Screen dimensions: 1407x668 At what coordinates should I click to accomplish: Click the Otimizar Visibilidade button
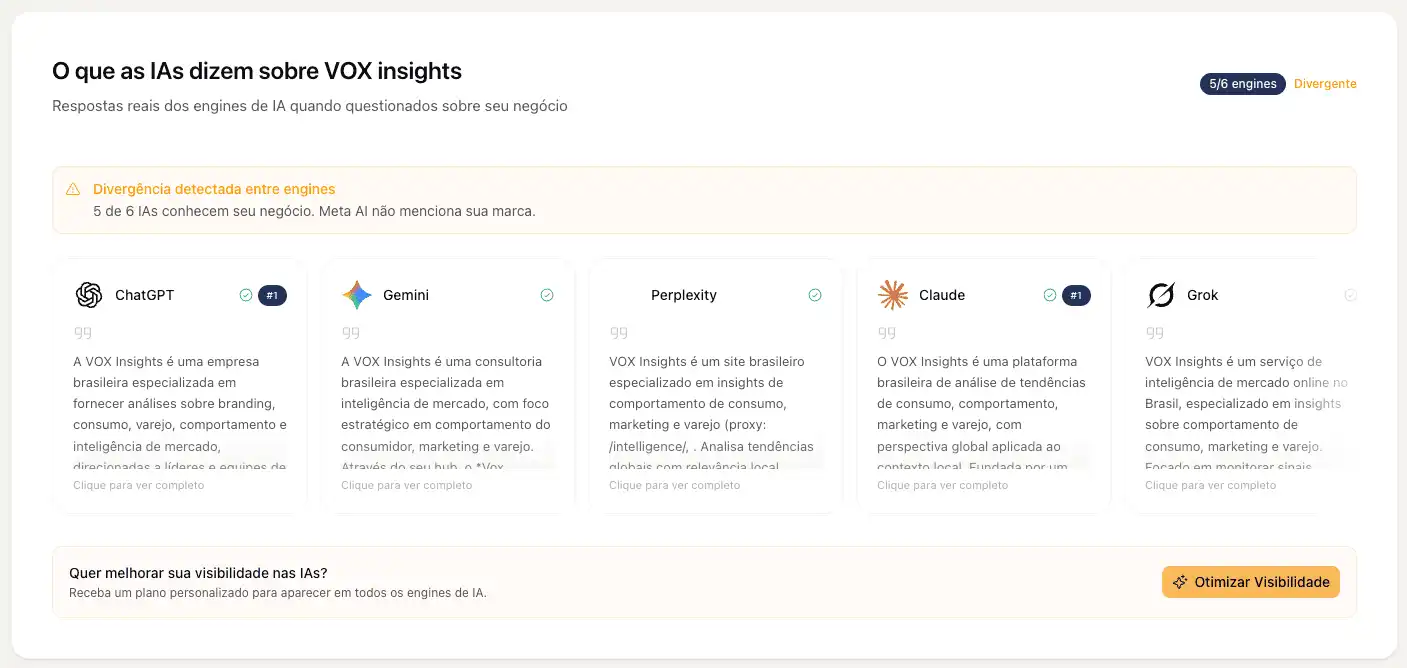pos(1251,581)
